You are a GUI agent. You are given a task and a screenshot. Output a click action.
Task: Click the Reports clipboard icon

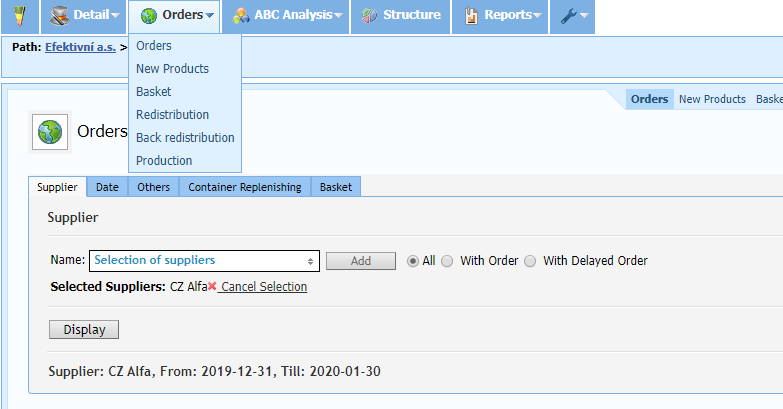tap(471, 16)
